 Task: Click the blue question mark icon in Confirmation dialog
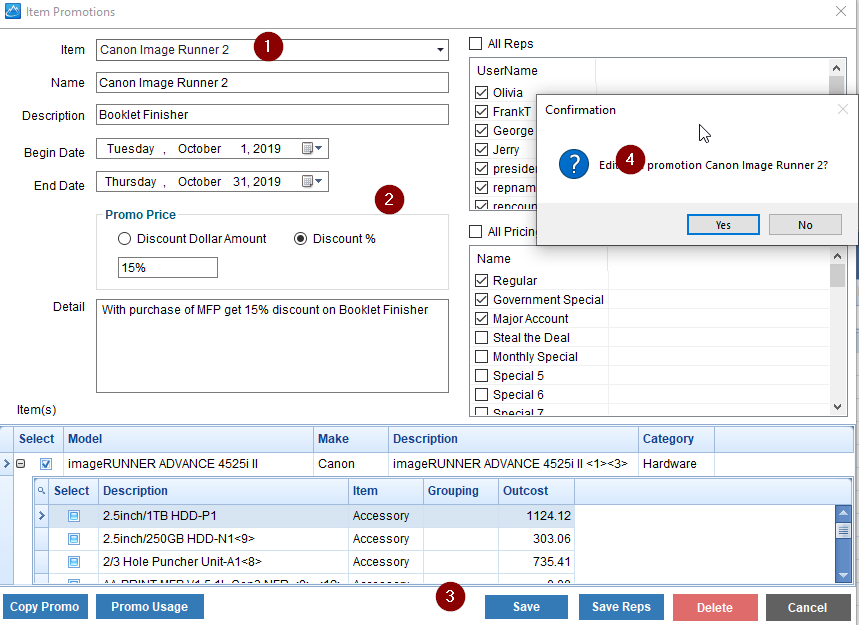[574, 164]
